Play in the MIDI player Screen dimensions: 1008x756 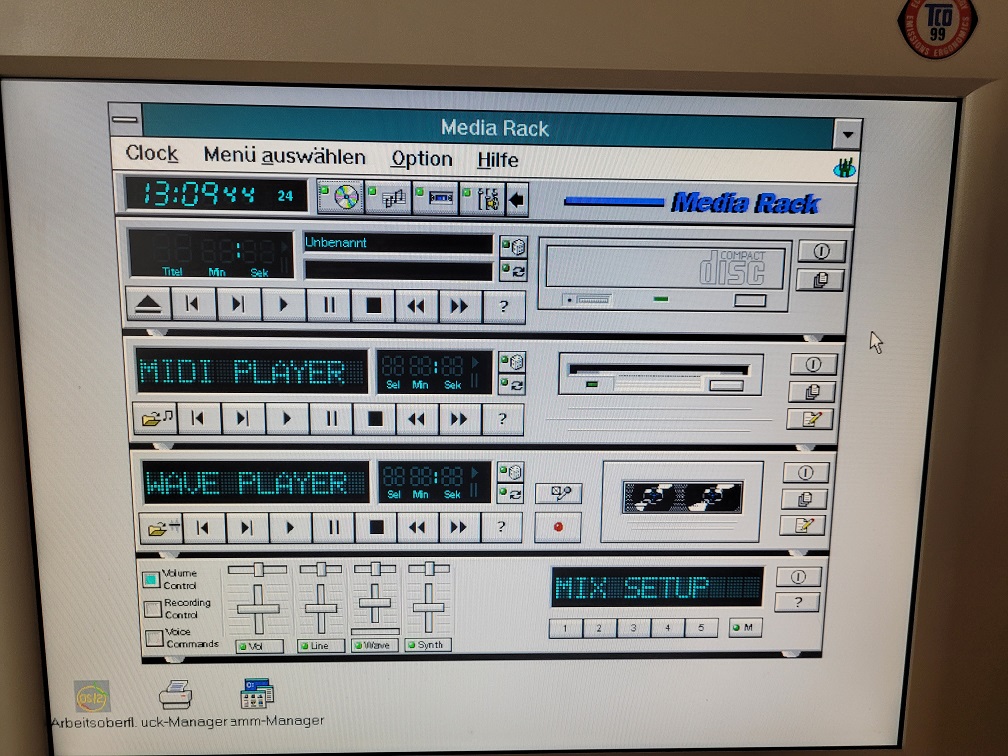pyautogui.click(x=287, y=419)
